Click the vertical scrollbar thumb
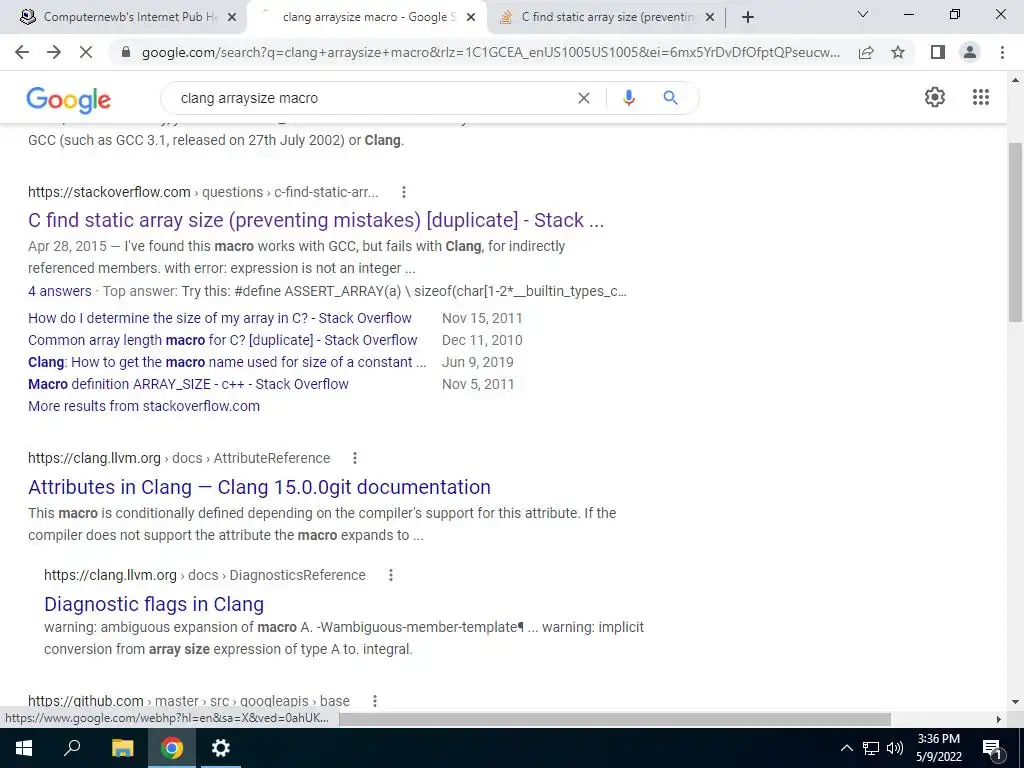The width and height of the screenshot is (1024, 768). (1015, 232)
